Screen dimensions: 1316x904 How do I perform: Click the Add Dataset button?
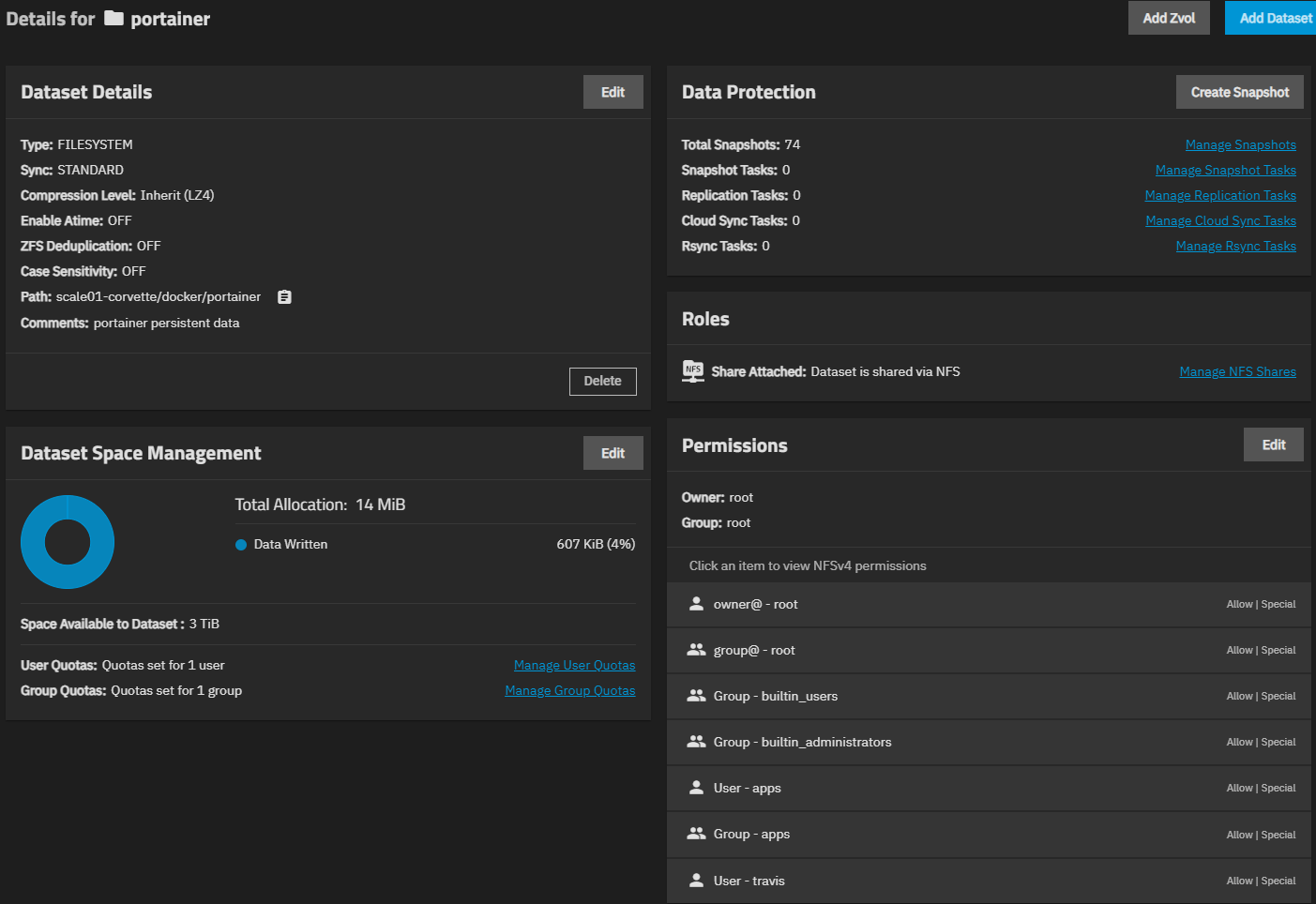tap(1271, 18)
